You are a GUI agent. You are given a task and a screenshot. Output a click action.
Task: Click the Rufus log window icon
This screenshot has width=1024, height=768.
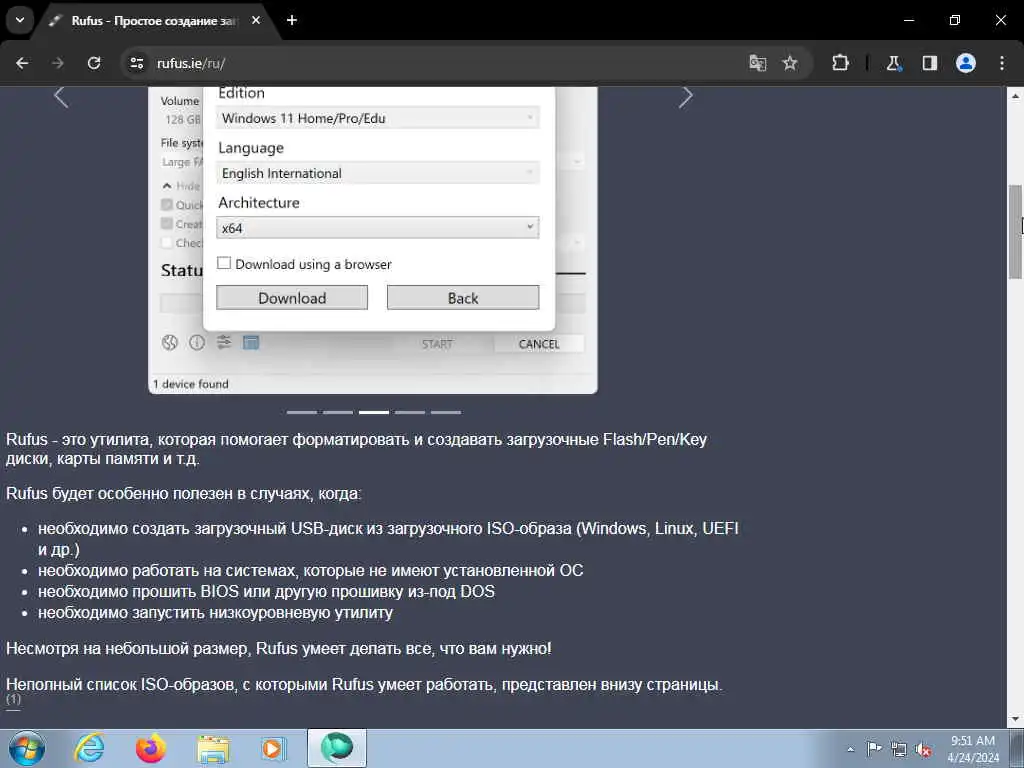(x=251, y=342)
